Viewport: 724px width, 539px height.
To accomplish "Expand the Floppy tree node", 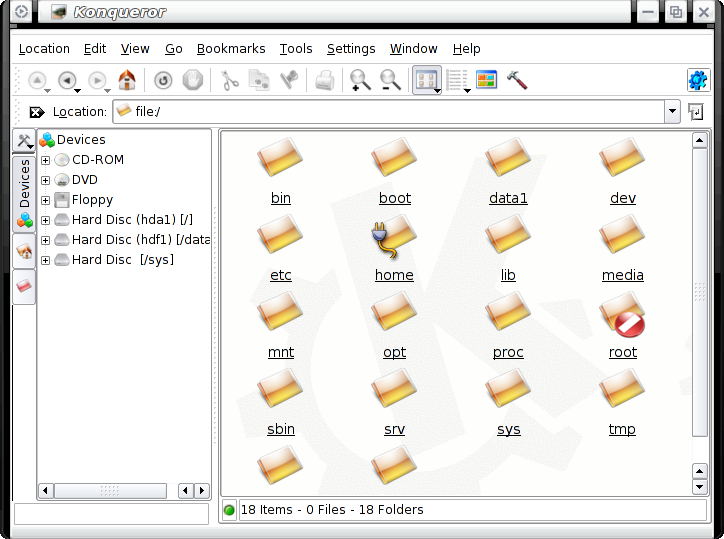I will pos(45,200).
